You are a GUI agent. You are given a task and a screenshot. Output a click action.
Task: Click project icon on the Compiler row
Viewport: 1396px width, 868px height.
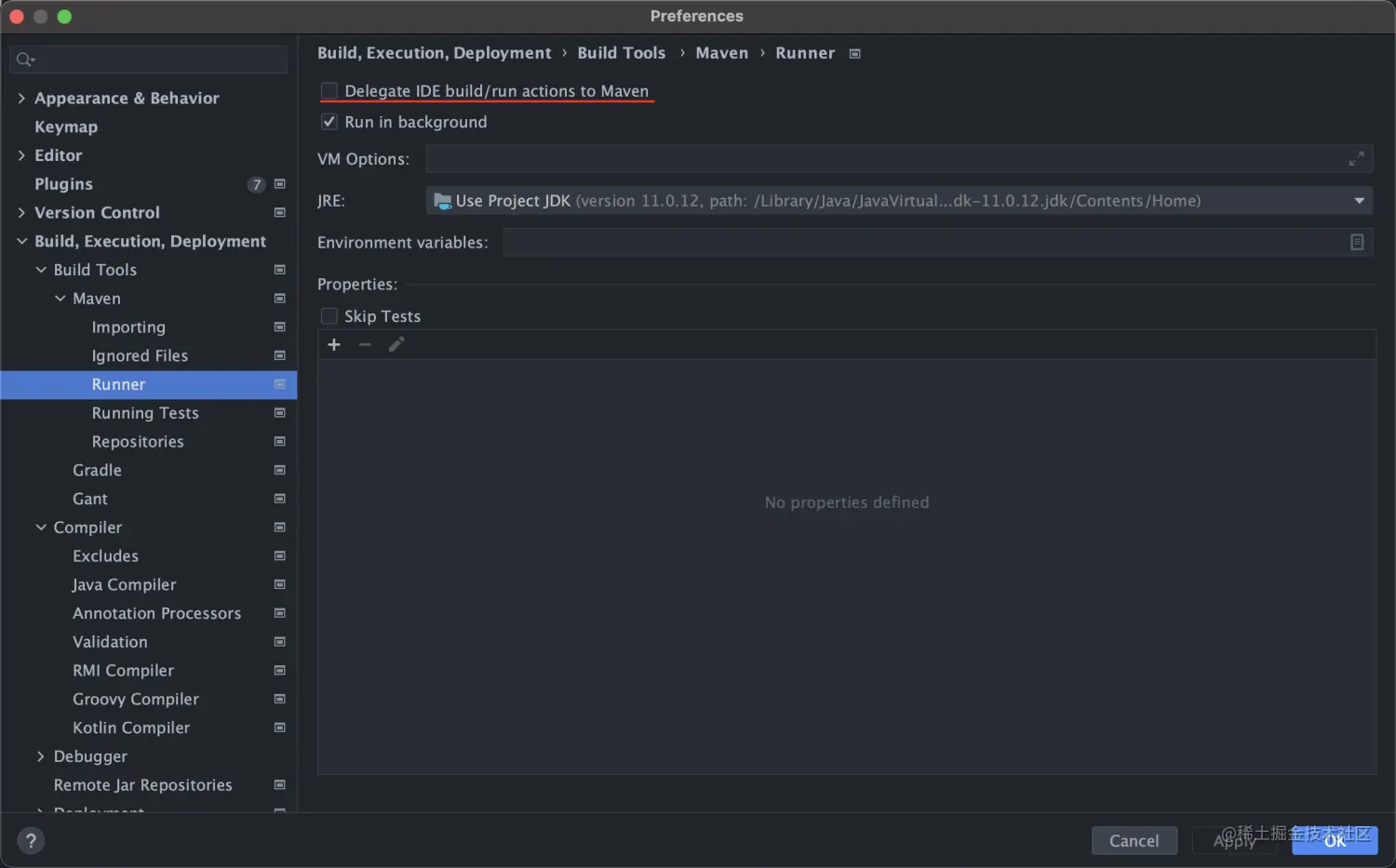[x=279, y=527]
